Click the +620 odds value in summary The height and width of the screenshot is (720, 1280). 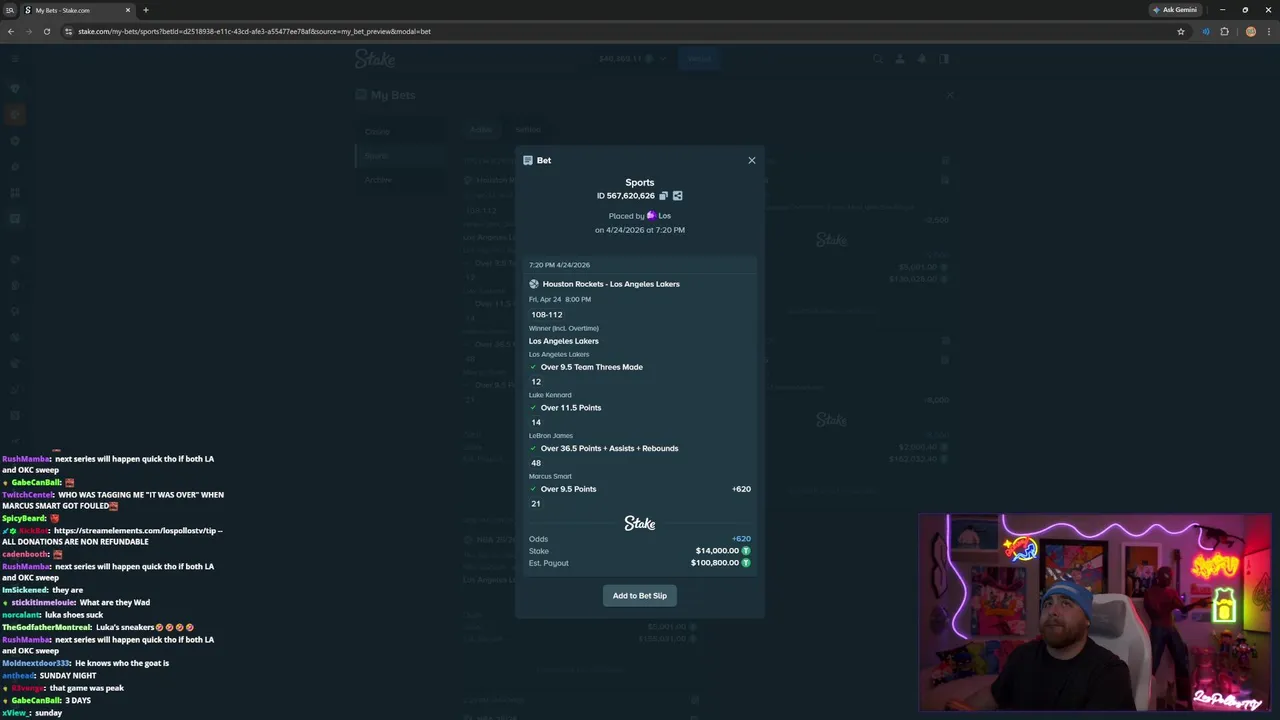click(741, 539)
